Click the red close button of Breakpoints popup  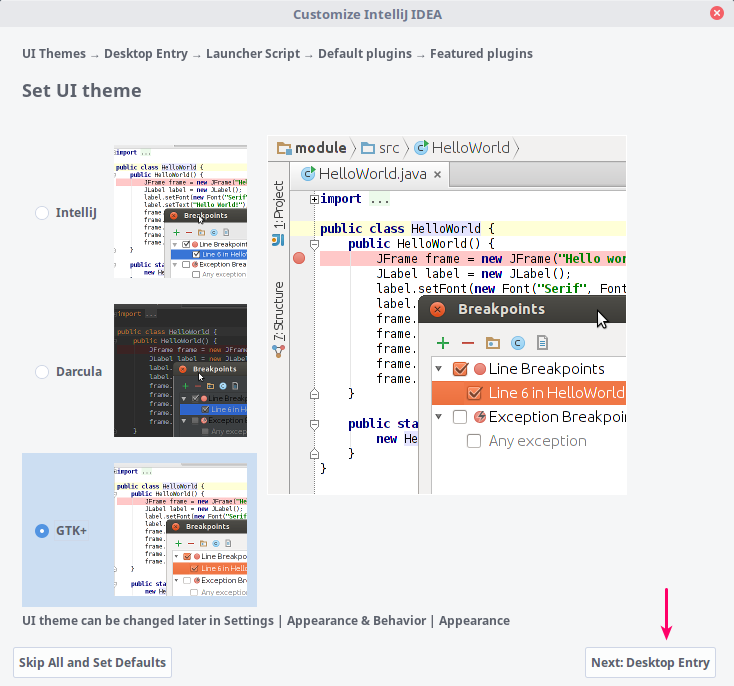pos(437,310)
